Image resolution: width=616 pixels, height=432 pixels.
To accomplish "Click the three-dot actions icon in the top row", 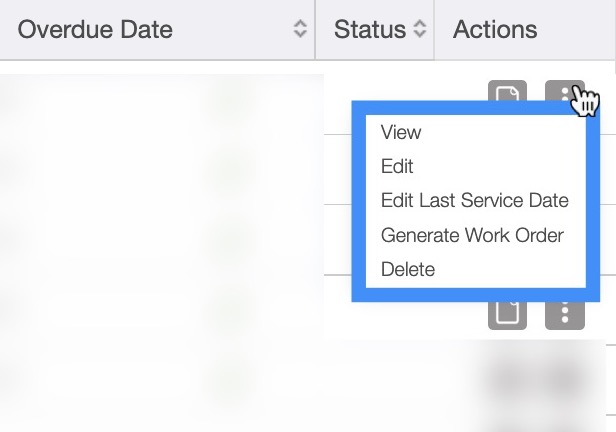I will [564, 92].
